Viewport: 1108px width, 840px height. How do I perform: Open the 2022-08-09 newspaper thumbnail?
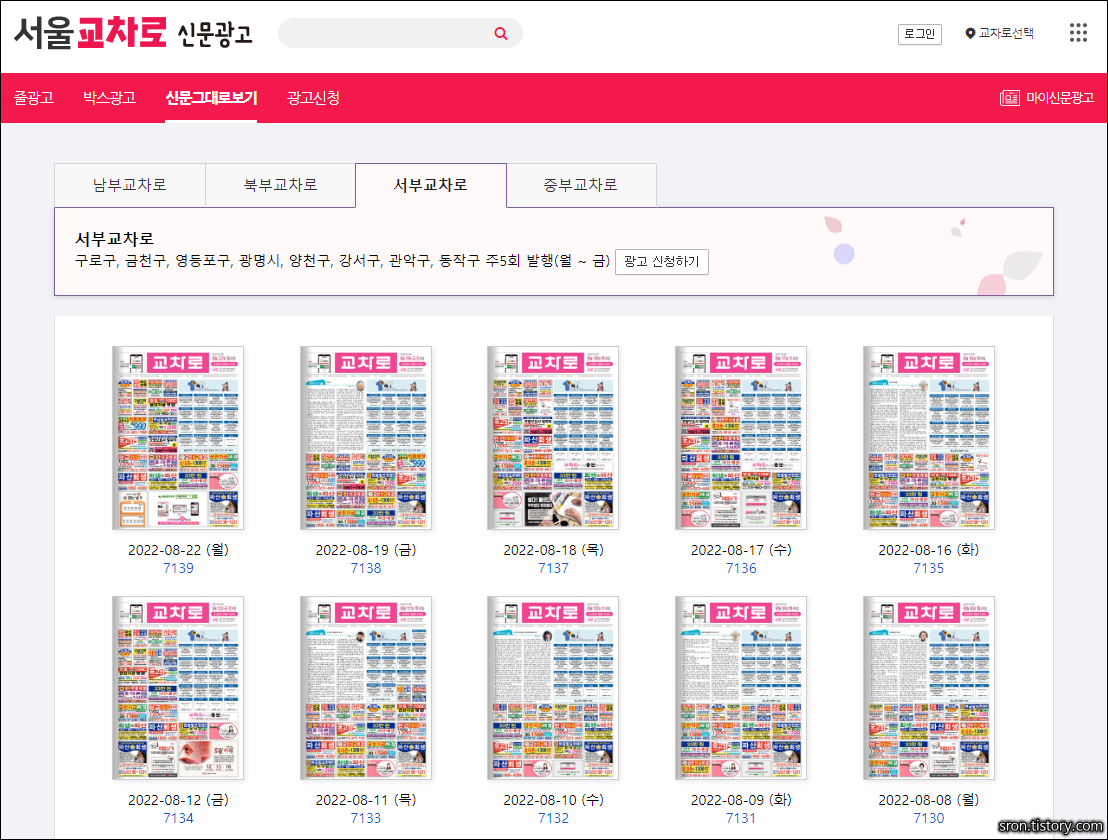click(741, 688)
